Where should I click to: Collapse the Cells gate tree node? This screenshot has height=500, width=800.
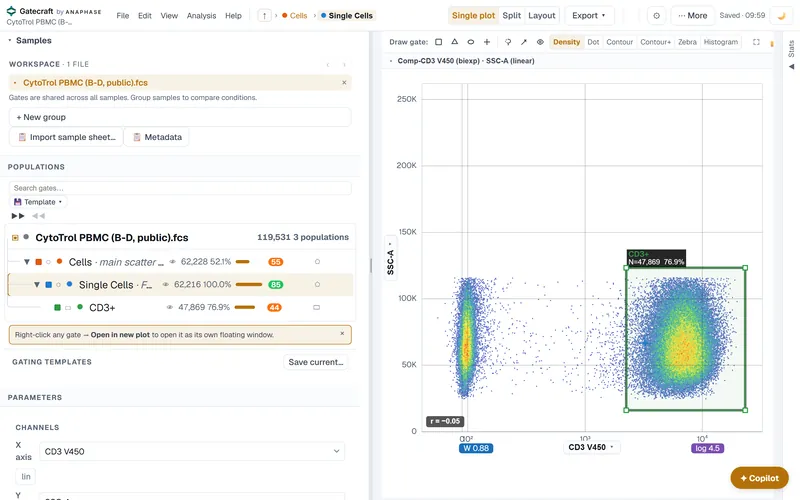(27, 262)
